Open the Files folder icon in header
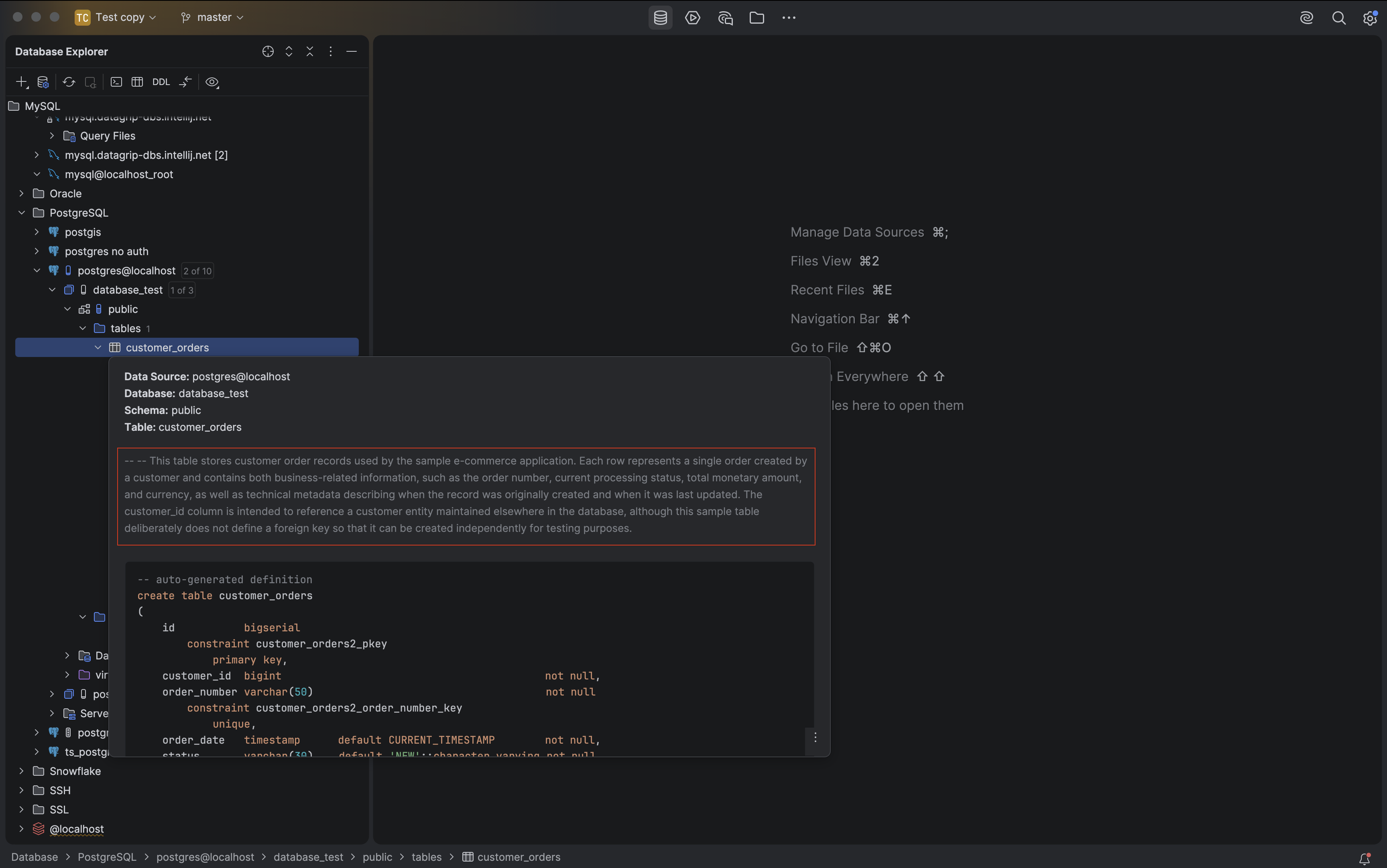This screenshot has width=1387, height=868. [757, 18]
